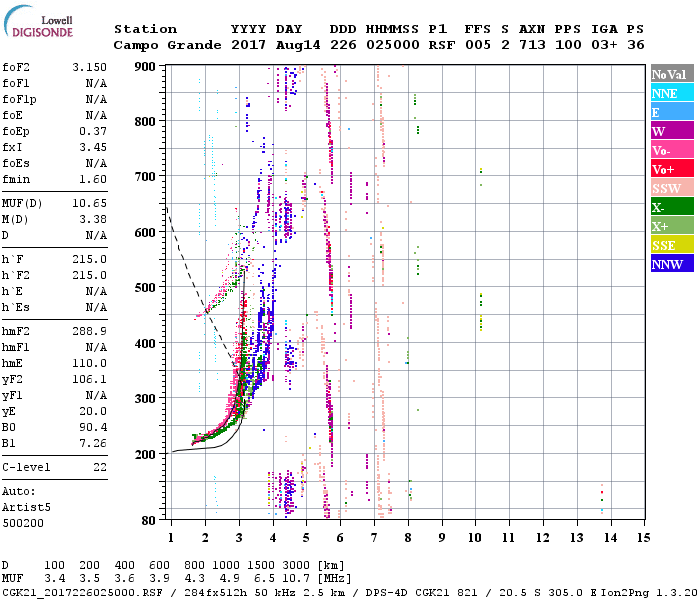
Task: Click the yE value 20.0
Action: click(93, 411)
